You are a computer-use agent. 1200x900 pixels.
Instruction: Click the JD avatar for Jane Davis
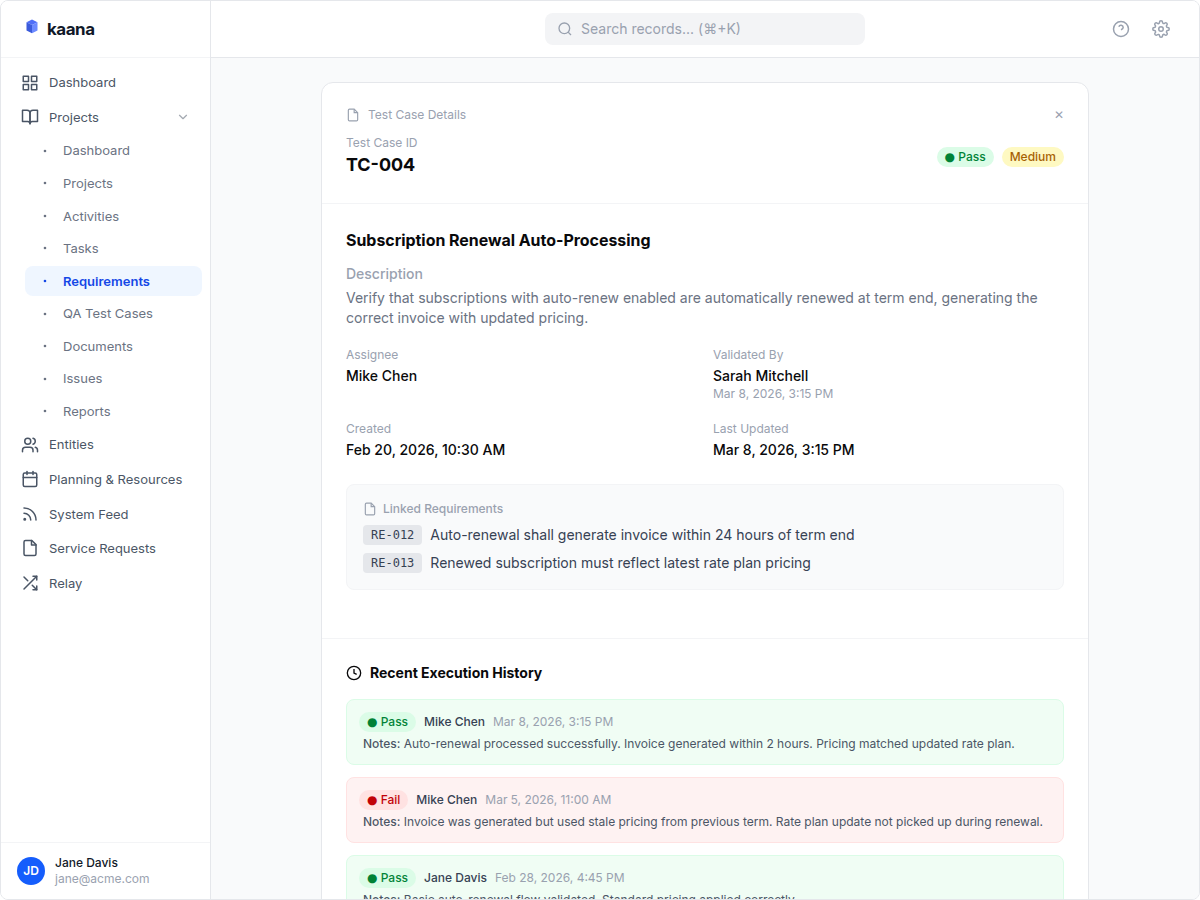(x=31, y=871)
